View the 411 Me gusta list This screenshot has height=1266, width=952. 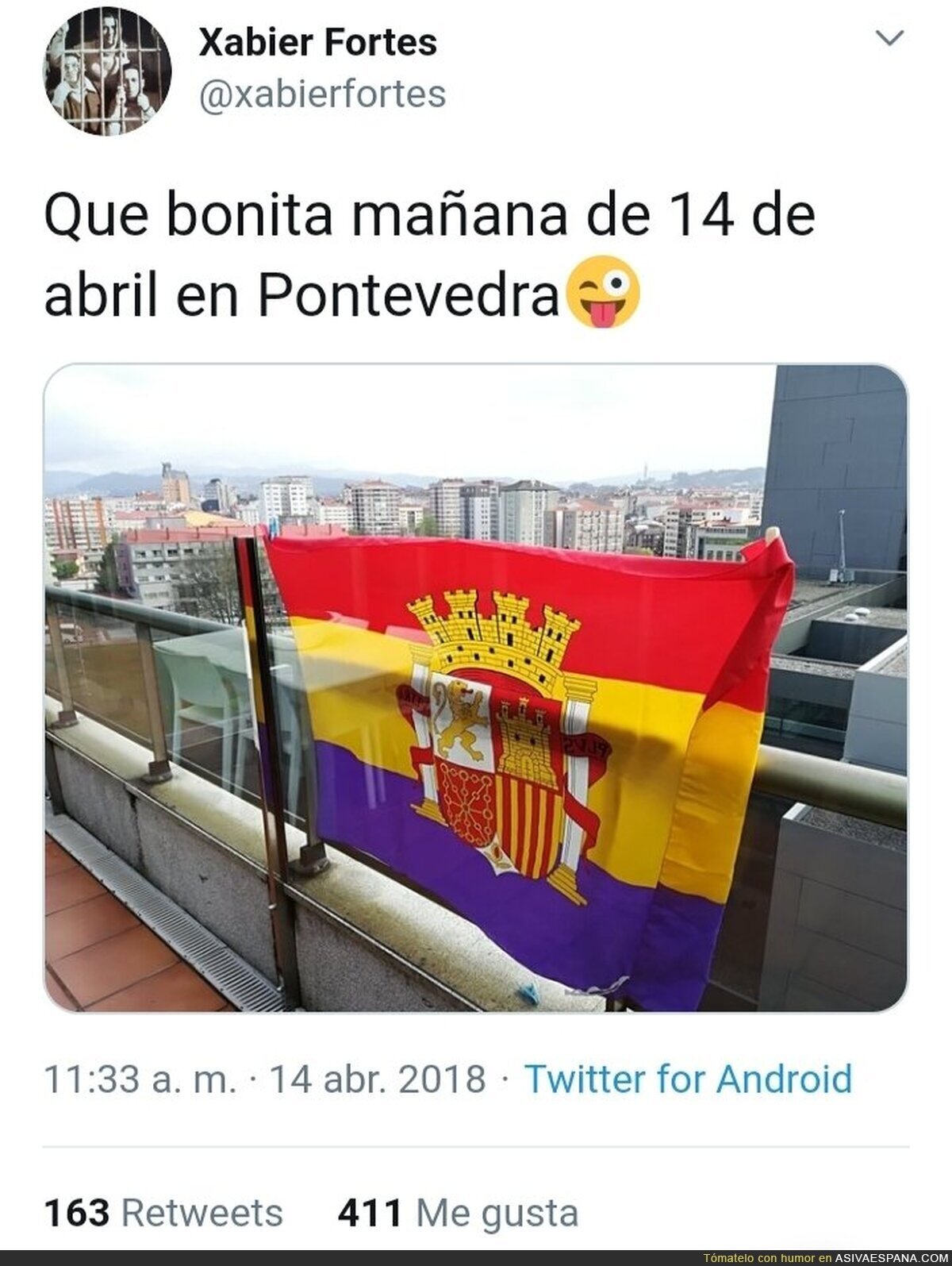[x=458, y=1213]
